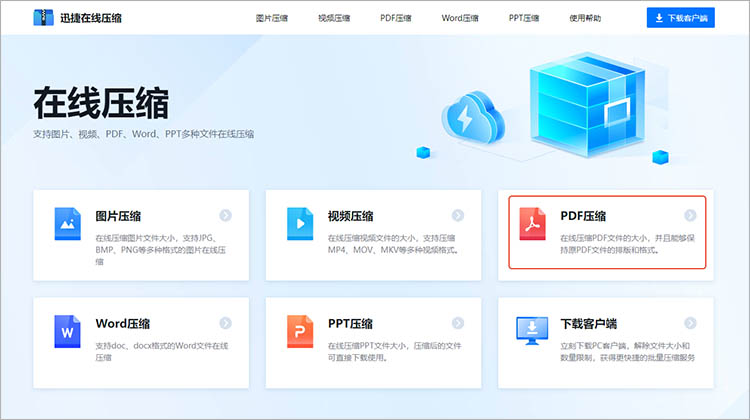Click the 下载客户端 monitor icon

point(532,331)
